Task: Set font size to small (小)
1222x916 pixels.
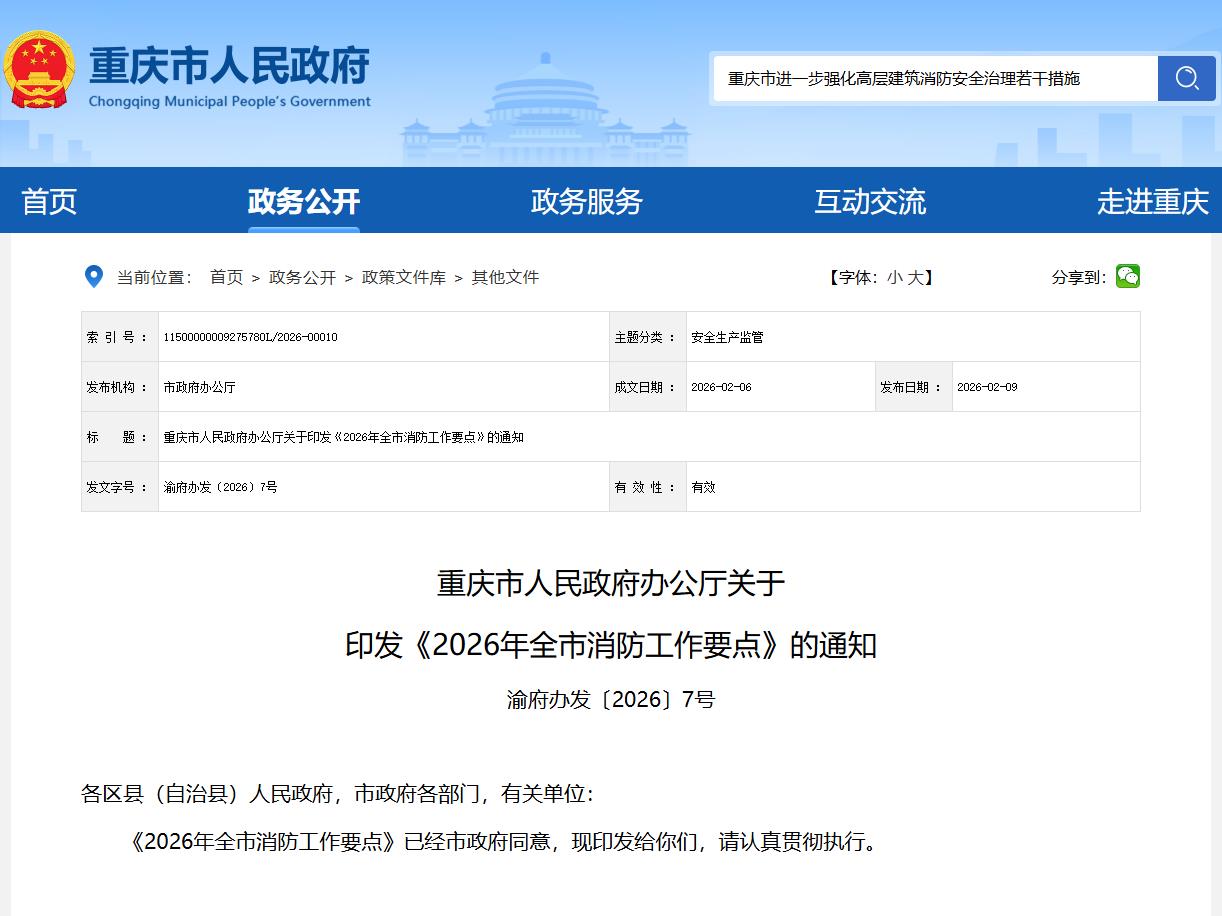Action: coord(894,278)
